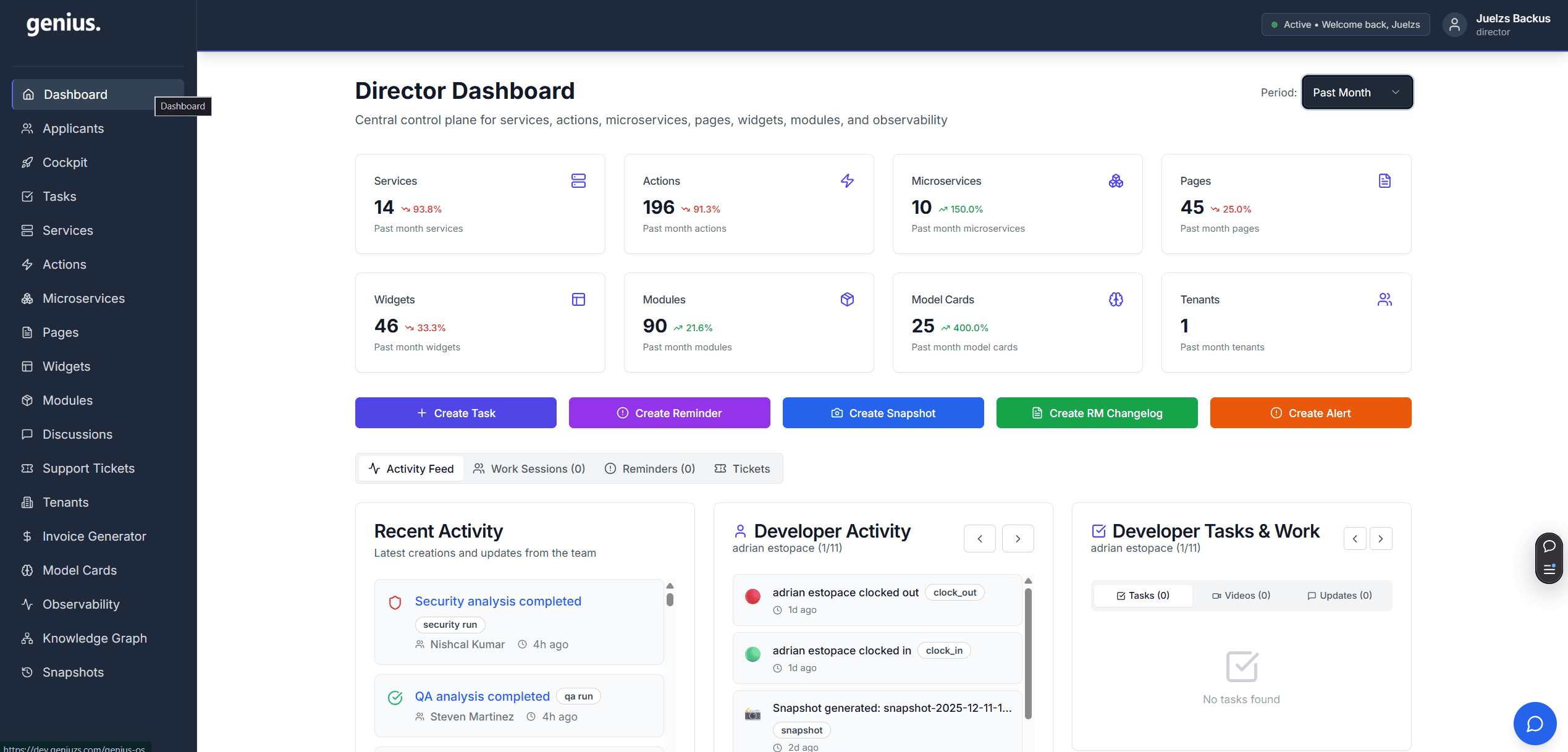The height and width of the screenshot is (752, 1568).
Task: Click the Invoice Generator dollar icon
Action: 27,536
